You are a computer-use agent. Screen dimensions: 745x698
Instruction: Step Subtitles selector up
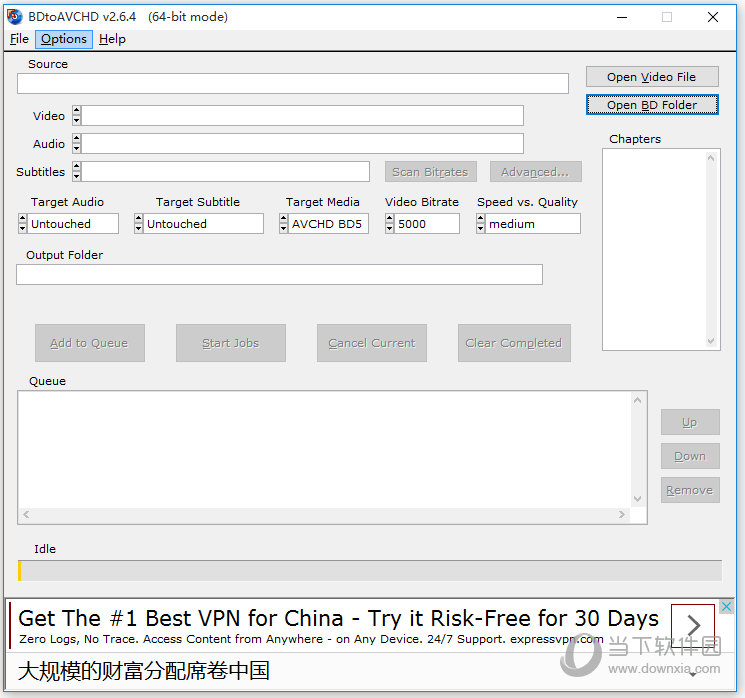pos(76,167)
